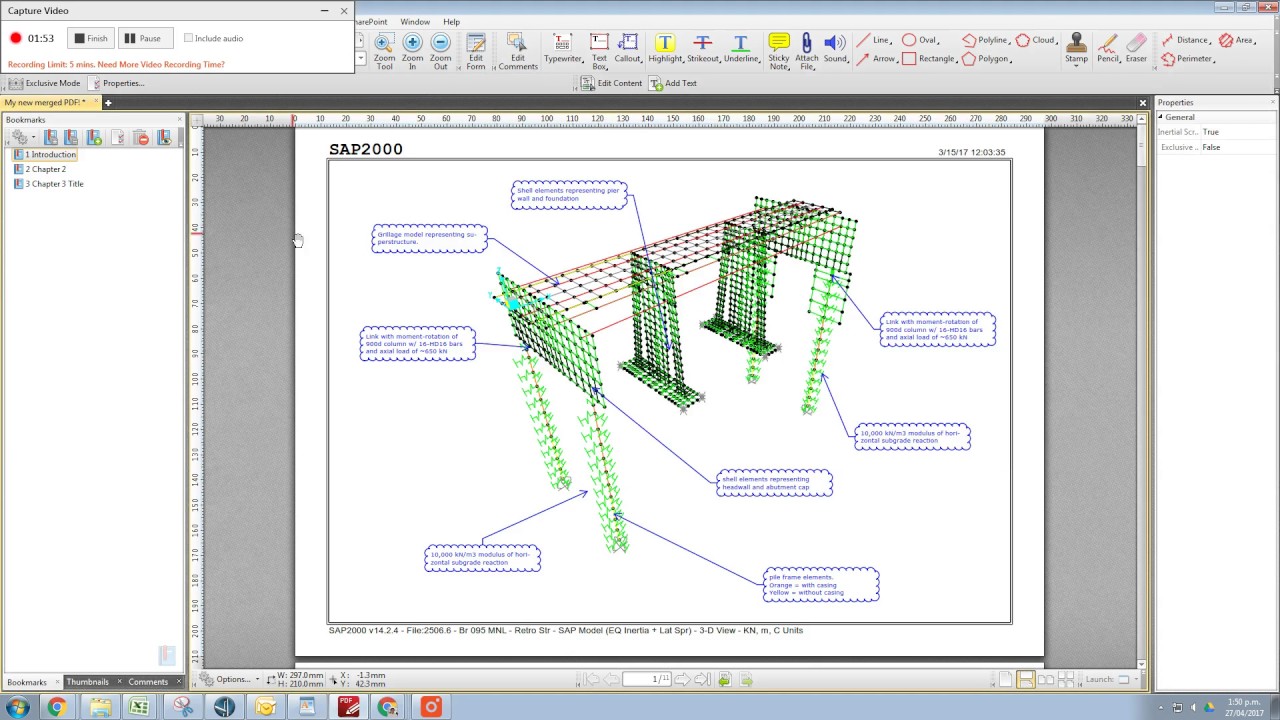The image size is (1280, 720).
Task: Enable continuous single page layout view
Action: [1026, 679]
